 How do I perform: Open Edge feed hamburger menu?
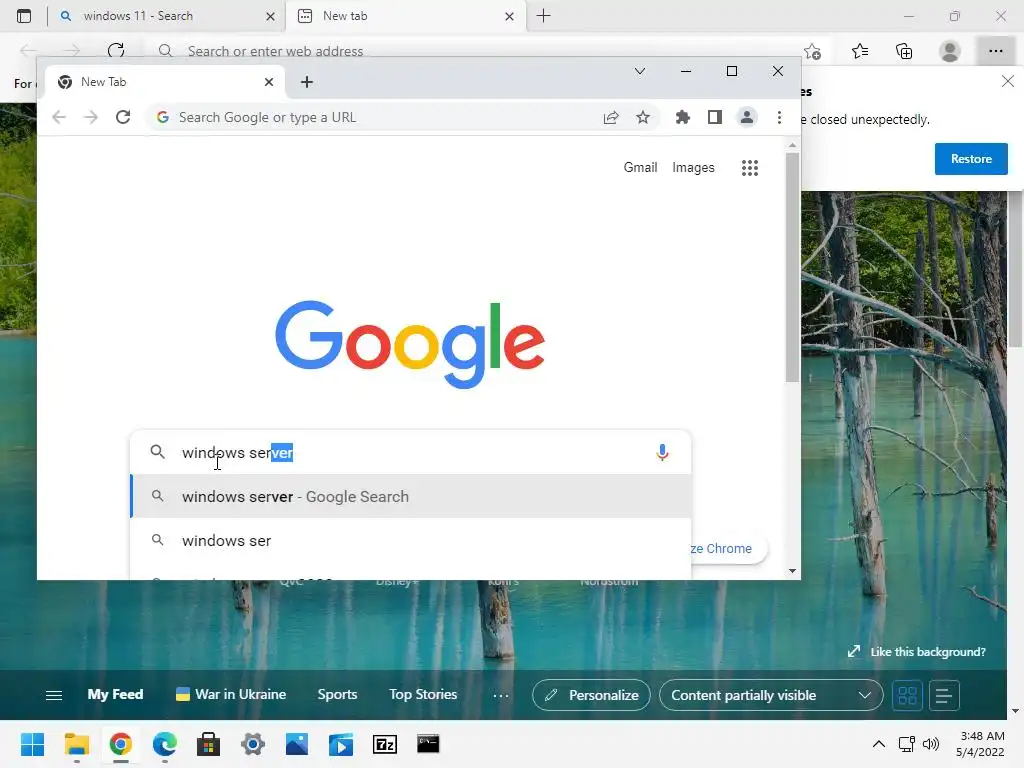(x=54, y=695)
